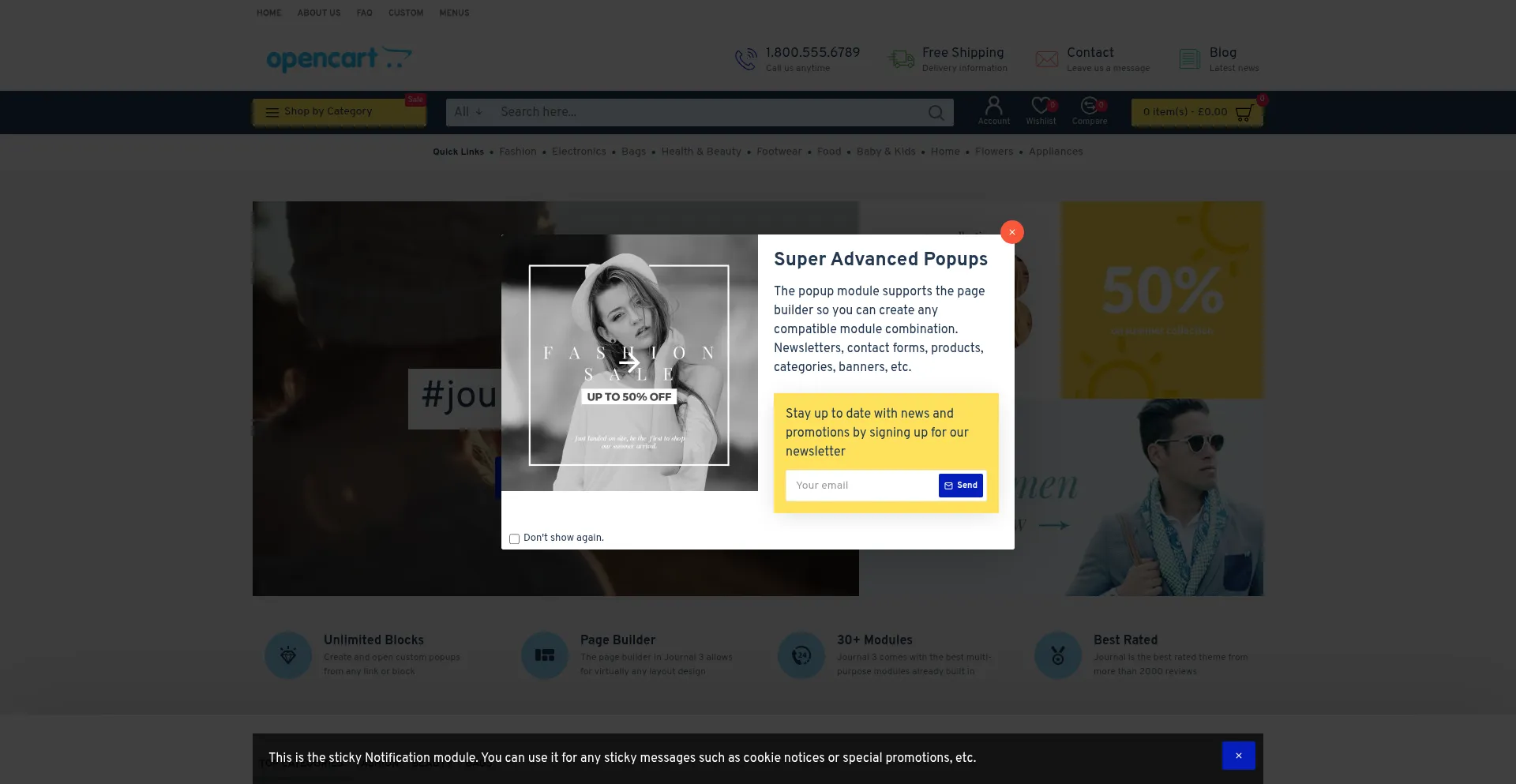1516x784 pixels.
Task: Select Health & Beauty quick link
Action: [701, 152]
